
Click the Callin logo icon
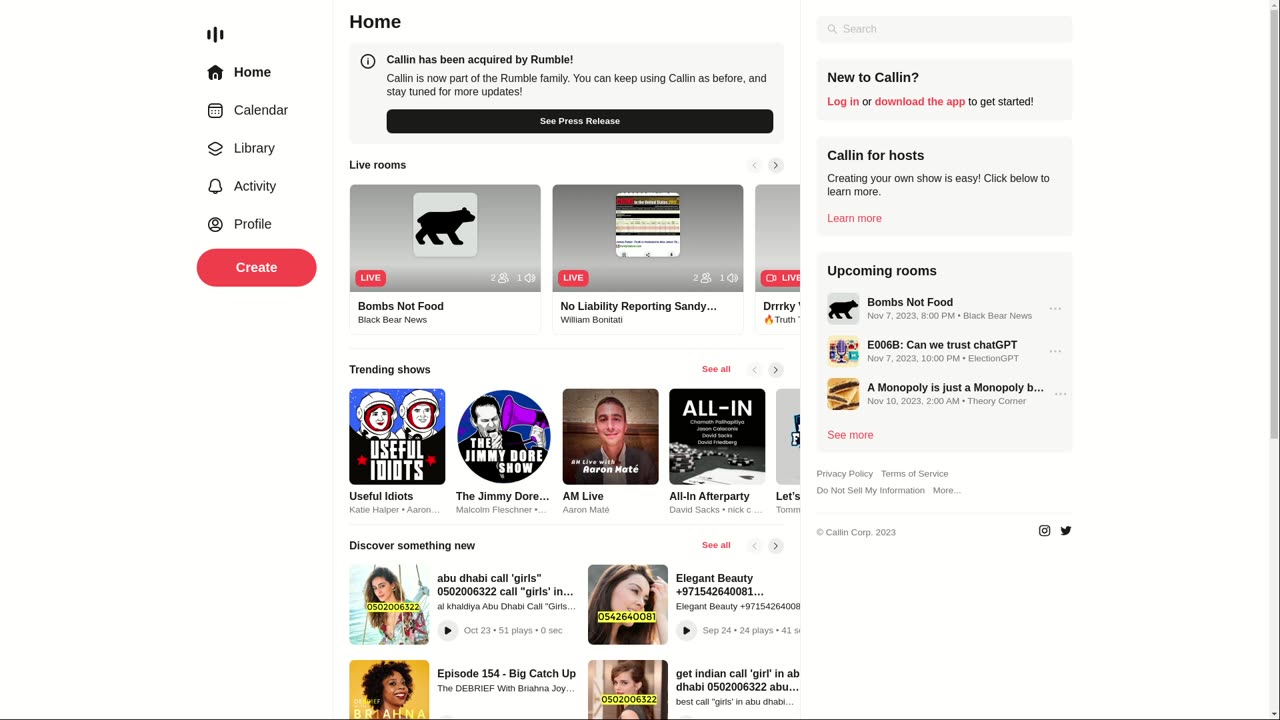pyautogui.click(x=215, y=35)
